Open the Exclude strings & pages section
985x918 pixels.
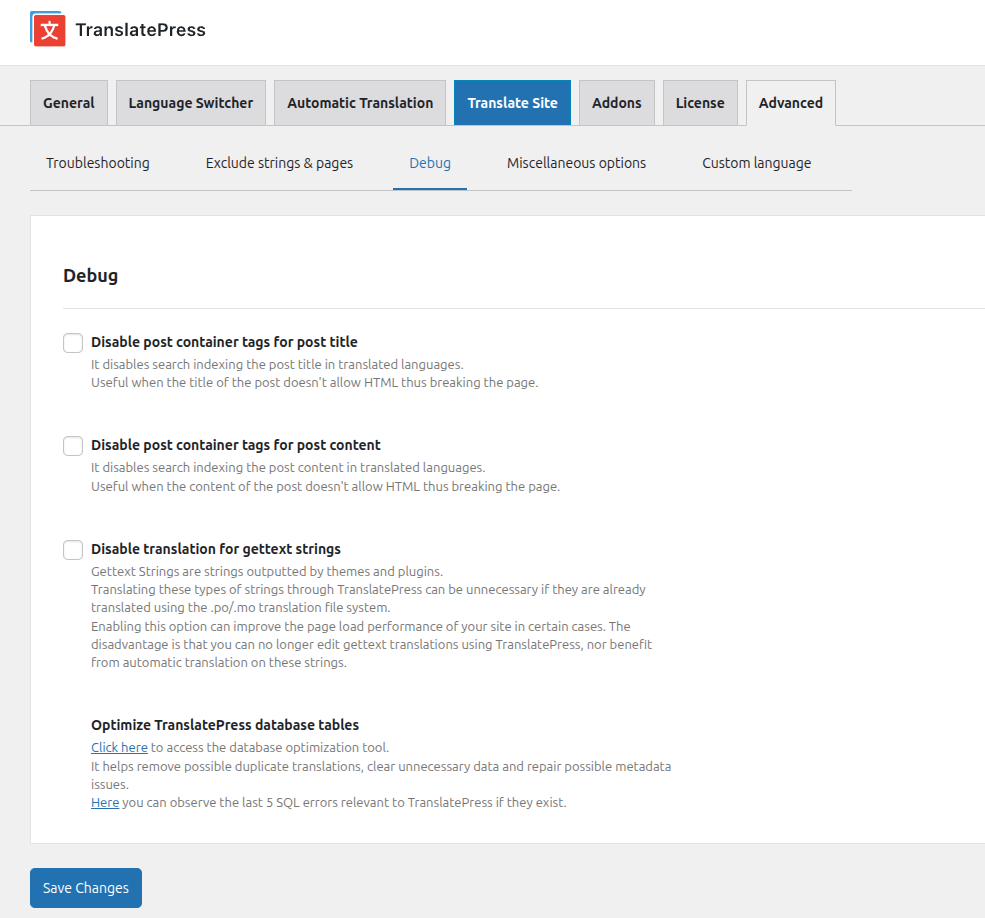point(279,163)
